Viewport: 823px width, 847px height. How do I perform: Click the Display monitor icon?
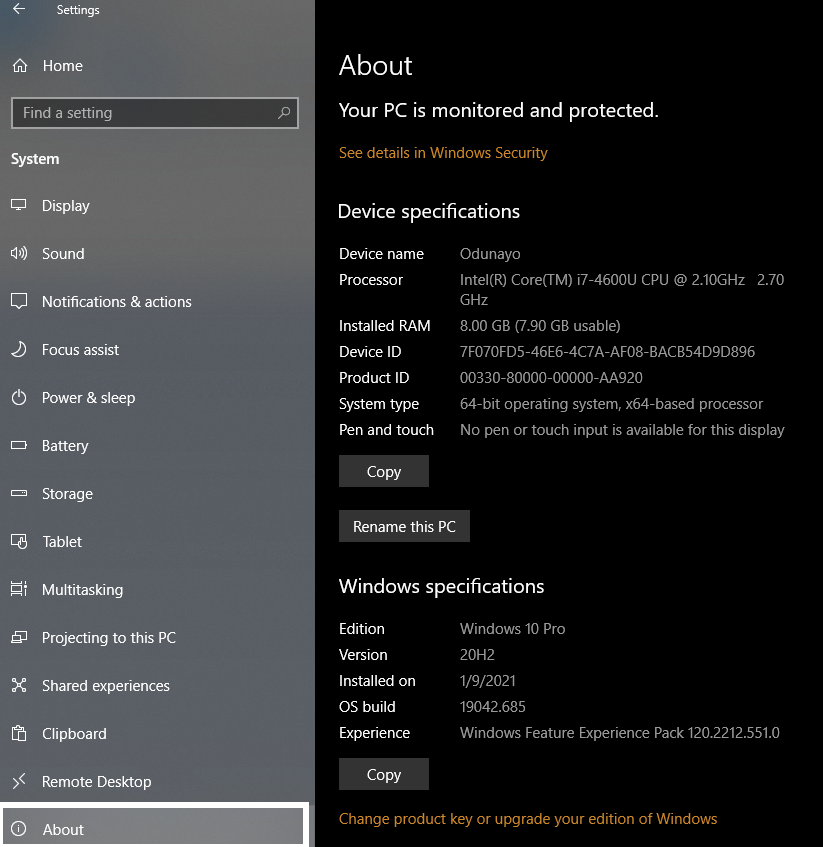pyautogui.click(x=19, y=205)
